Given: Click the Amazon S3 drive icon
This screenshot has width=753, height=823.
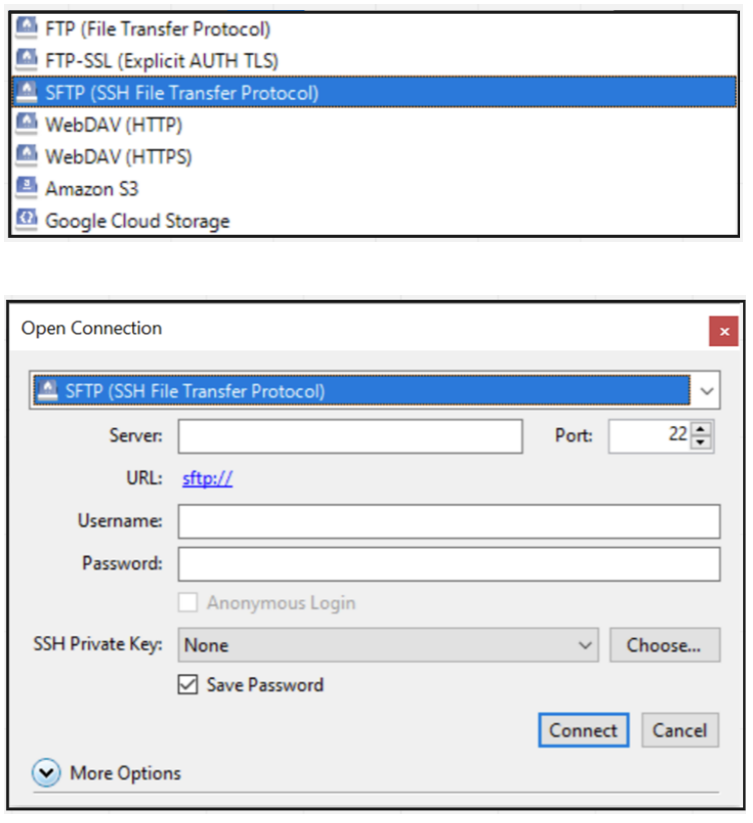Looking at the screenshot, I should click(x=27, y=189).
